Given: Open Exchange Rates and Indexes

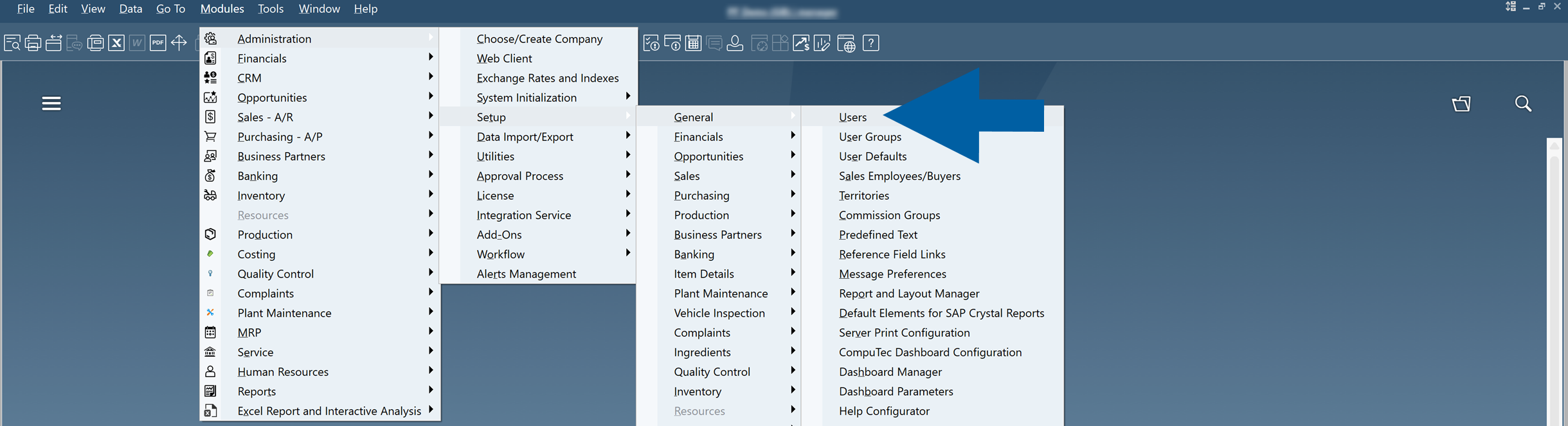Looking at the screenshot, I should (x=548, y=78).
